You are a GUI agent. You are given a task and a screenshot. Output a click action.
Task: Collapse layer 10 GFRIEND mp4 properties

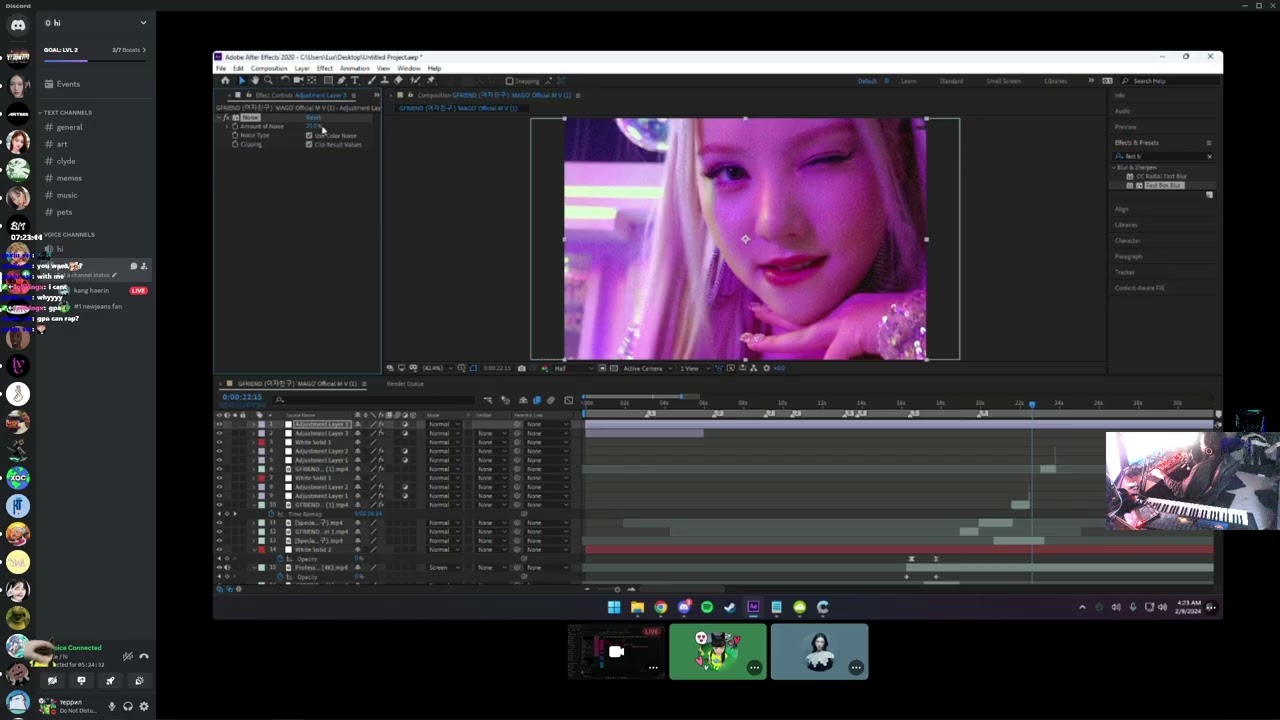click(x=254, y=505)
